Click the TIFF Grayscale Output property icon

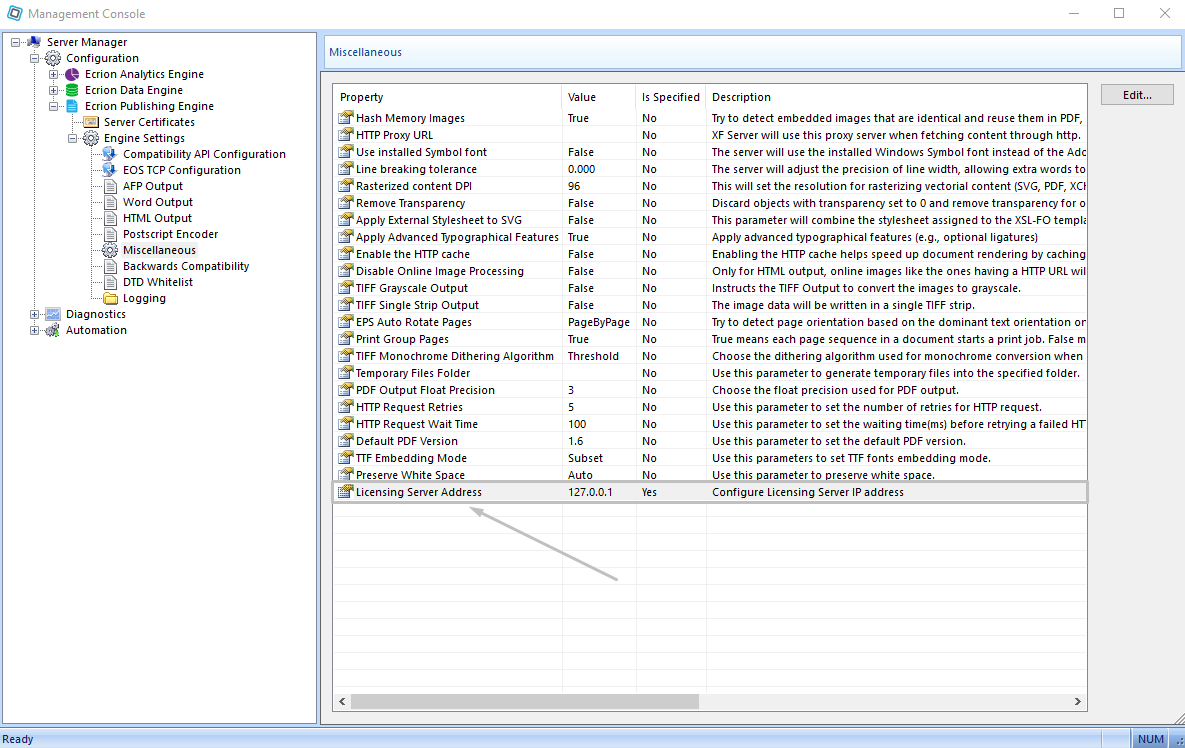[x=345, y=288]
